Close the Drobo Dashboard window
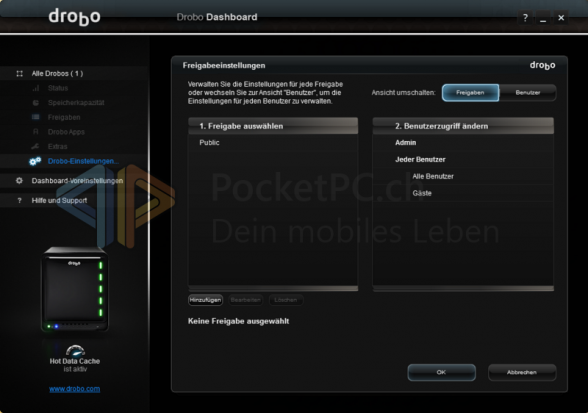Screen dimensions: 588x413 click(x=561, y=18)
